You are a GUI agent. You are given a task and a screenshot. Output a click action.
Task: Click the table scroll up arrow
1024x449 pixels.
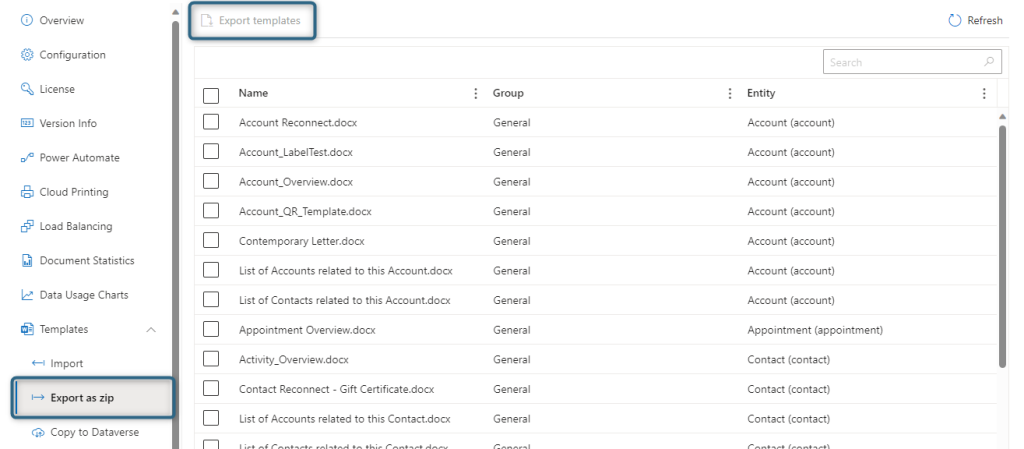1003,116
